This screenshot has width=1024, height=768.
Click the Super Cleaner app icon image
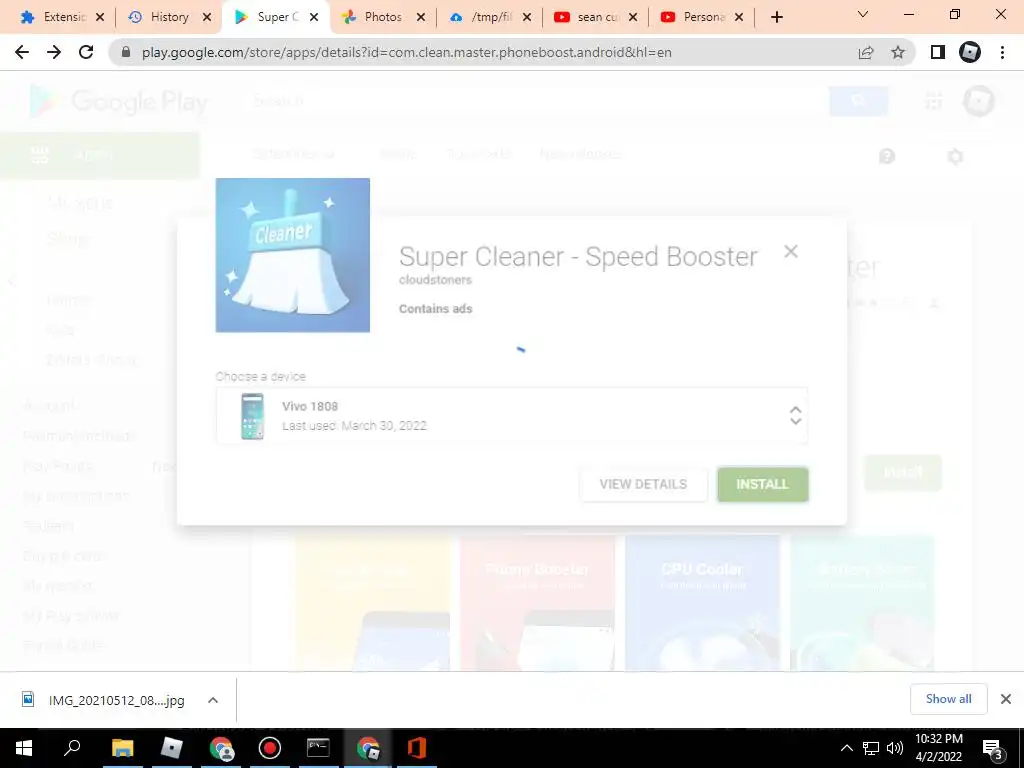pos(293,255)
